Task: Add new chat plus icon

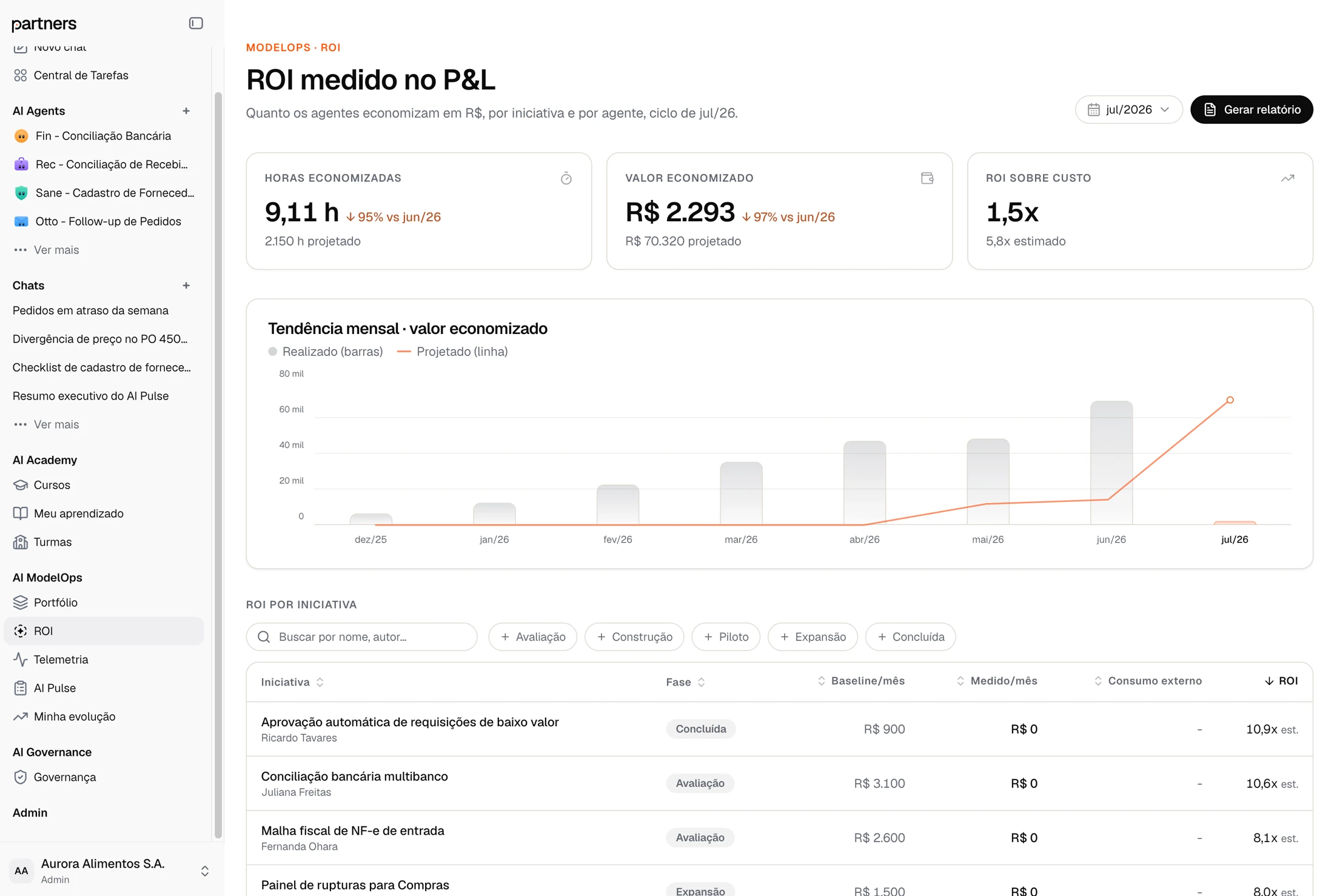Action: [186, 286]
